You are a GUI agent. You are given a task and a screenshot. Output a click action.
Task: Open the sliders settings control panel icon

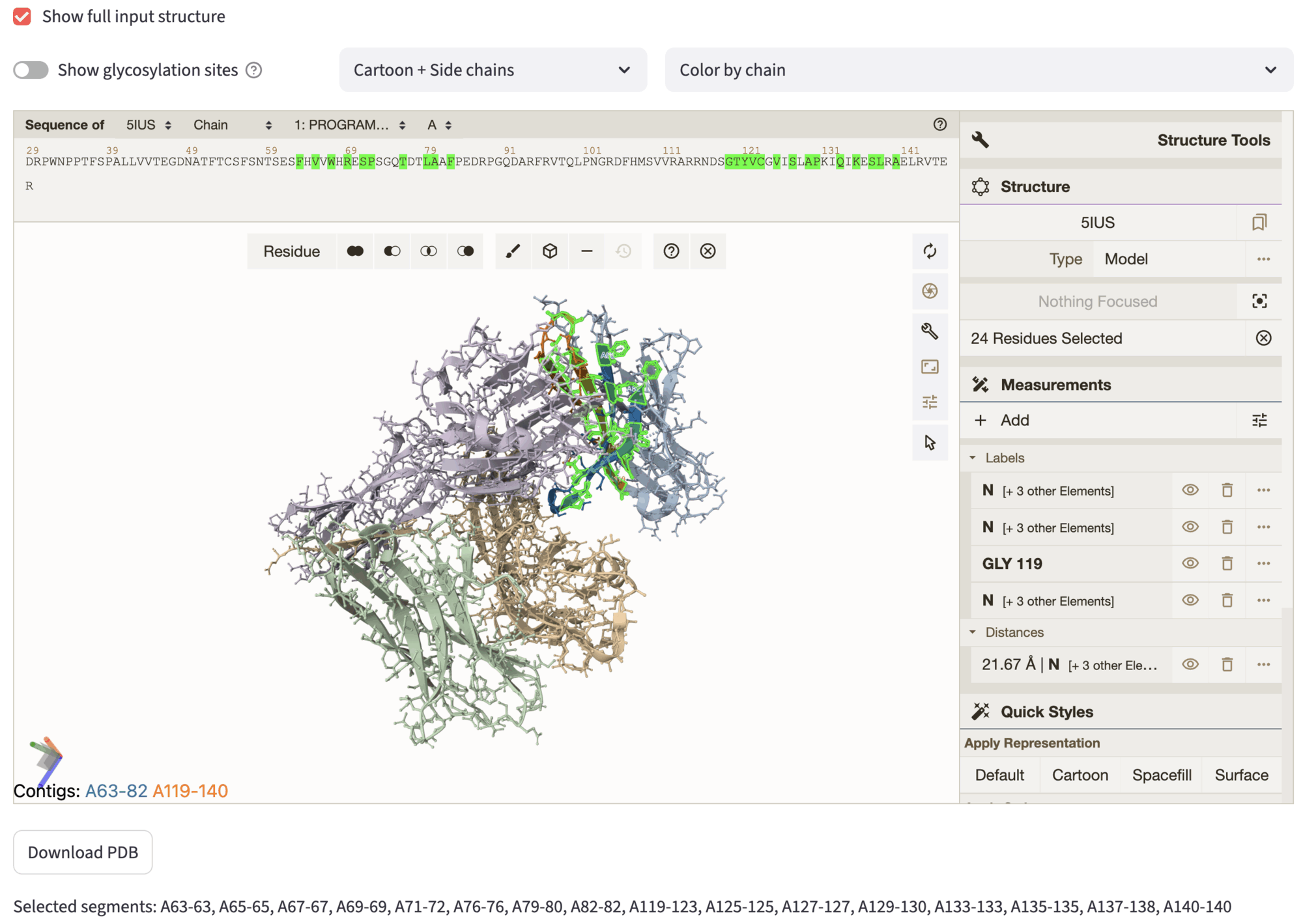[930, 402]
